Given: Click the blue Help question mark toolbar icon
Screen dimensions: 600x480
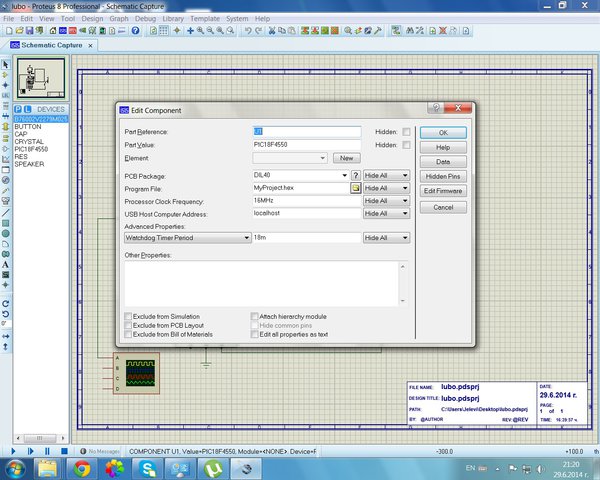Looking at the screenshot, I should pyautogui.click(x=135, y=31).
